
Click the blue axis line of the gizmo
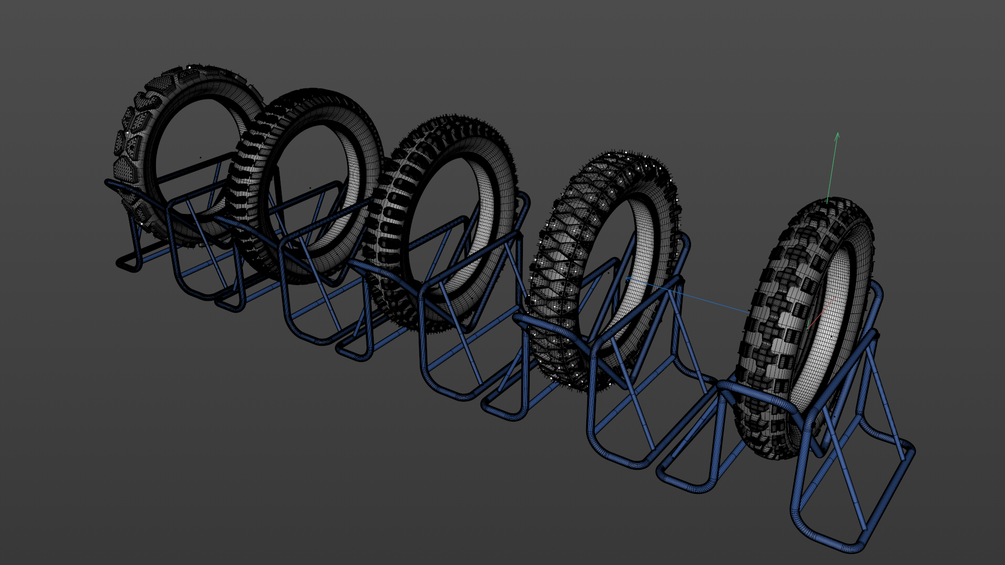(x=688, y=295)
